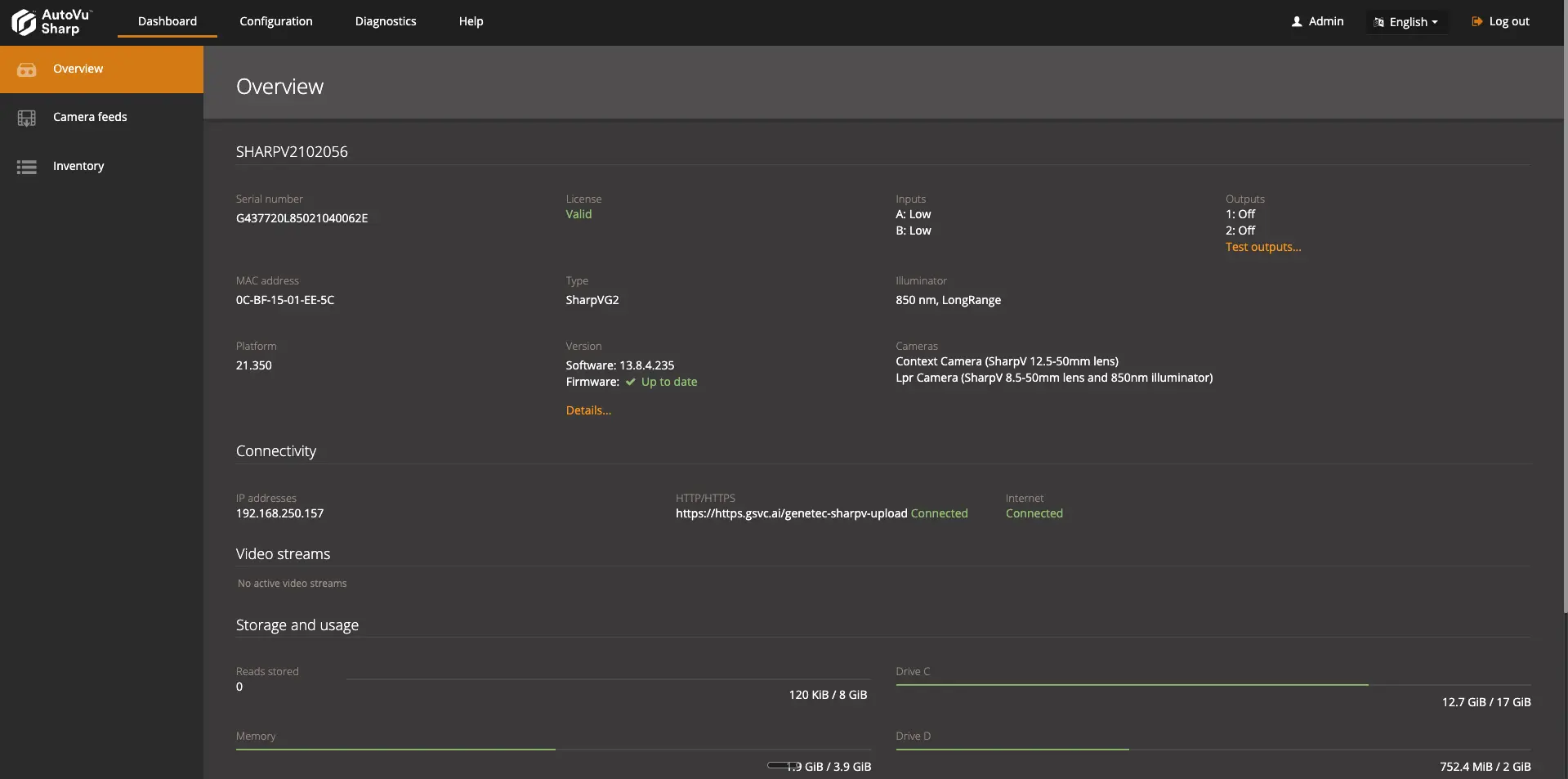Click the language translate icon
Viewport: 1568px width, 779px height.
[1379, 23]
